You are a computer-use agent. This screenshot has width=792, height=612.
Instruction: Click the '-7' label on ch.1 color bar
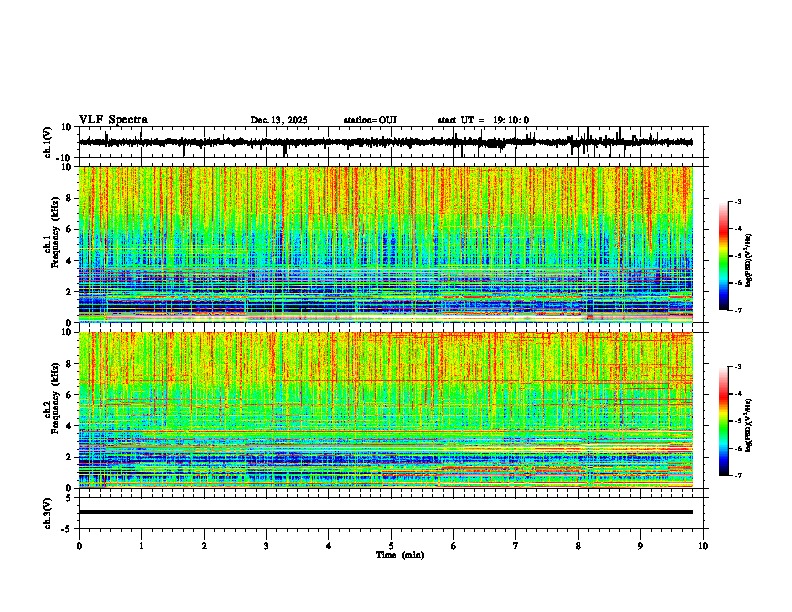pyautogui.click(x=738, y=310)
